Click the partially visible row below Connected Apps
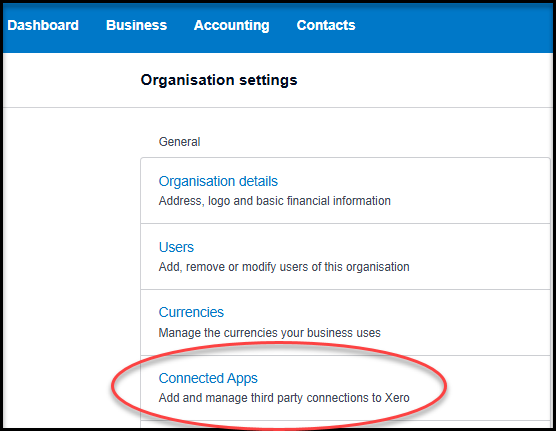556x431 pixels. (345, 424)
